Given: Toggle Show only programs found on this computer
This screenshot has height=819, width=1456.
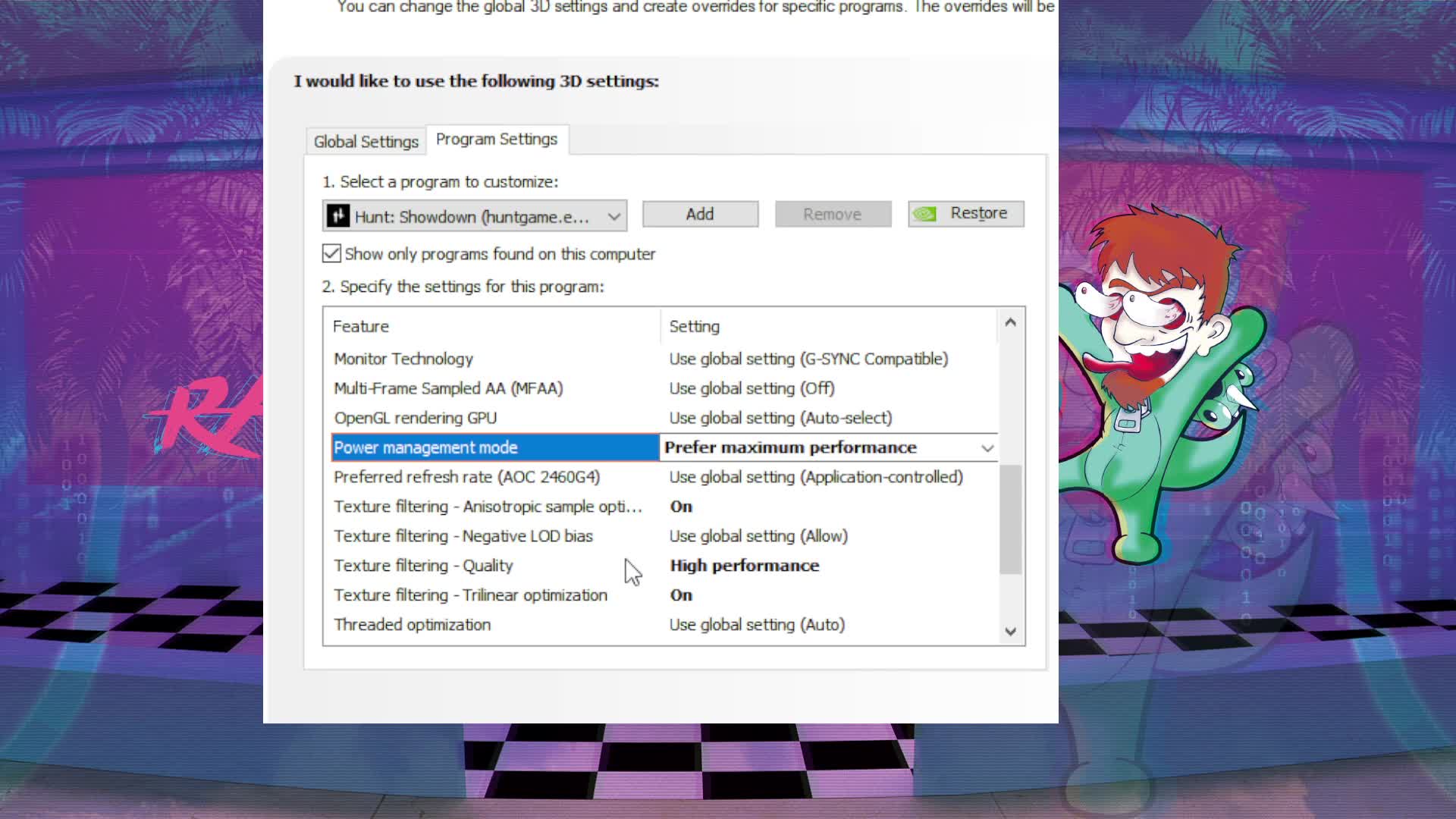Looking at the screenshot, I should click(331, 253).
